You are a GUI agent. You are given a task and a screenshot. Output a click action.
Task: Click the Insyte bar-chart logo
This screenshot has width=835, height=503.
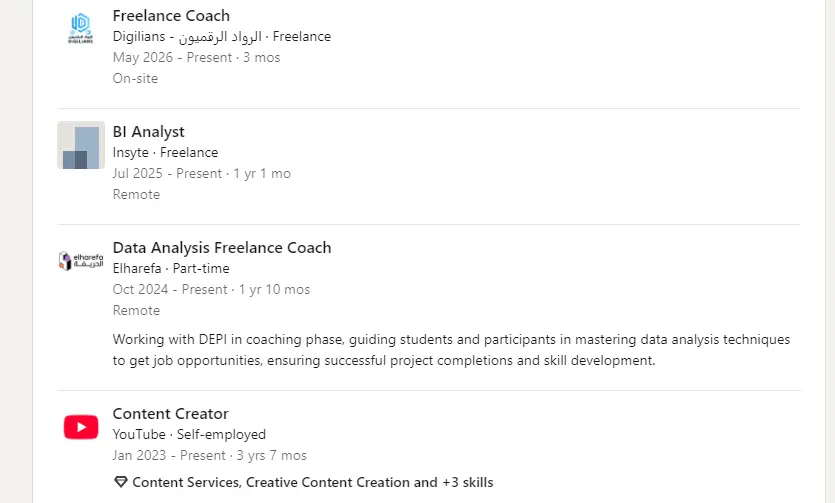[81, 145]
